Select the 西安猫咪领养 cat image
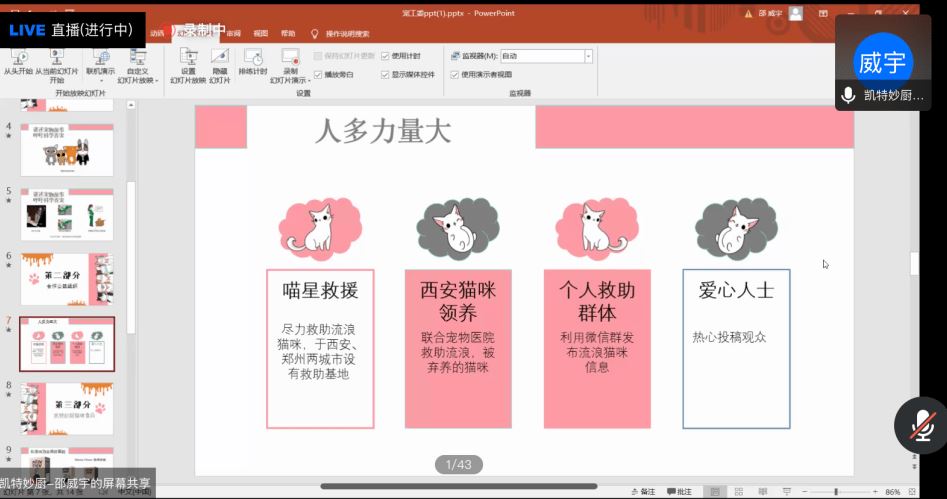 [x=458, y=228]
